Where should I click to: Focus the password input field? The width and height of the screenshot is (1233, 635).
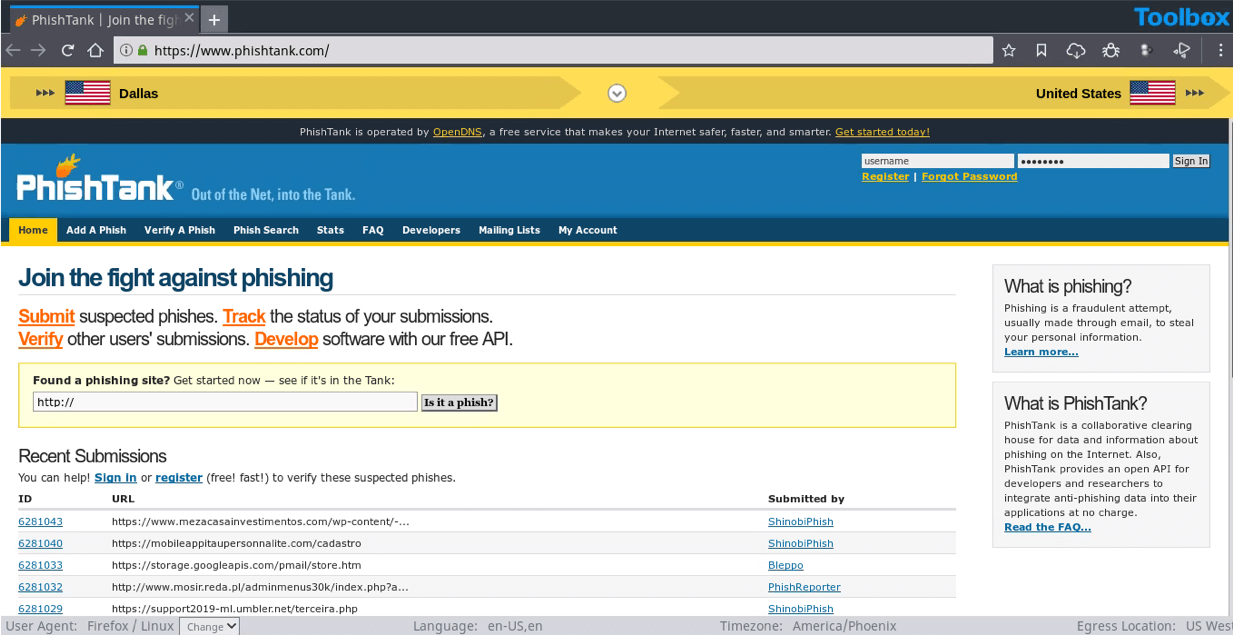coord(1093,161)
